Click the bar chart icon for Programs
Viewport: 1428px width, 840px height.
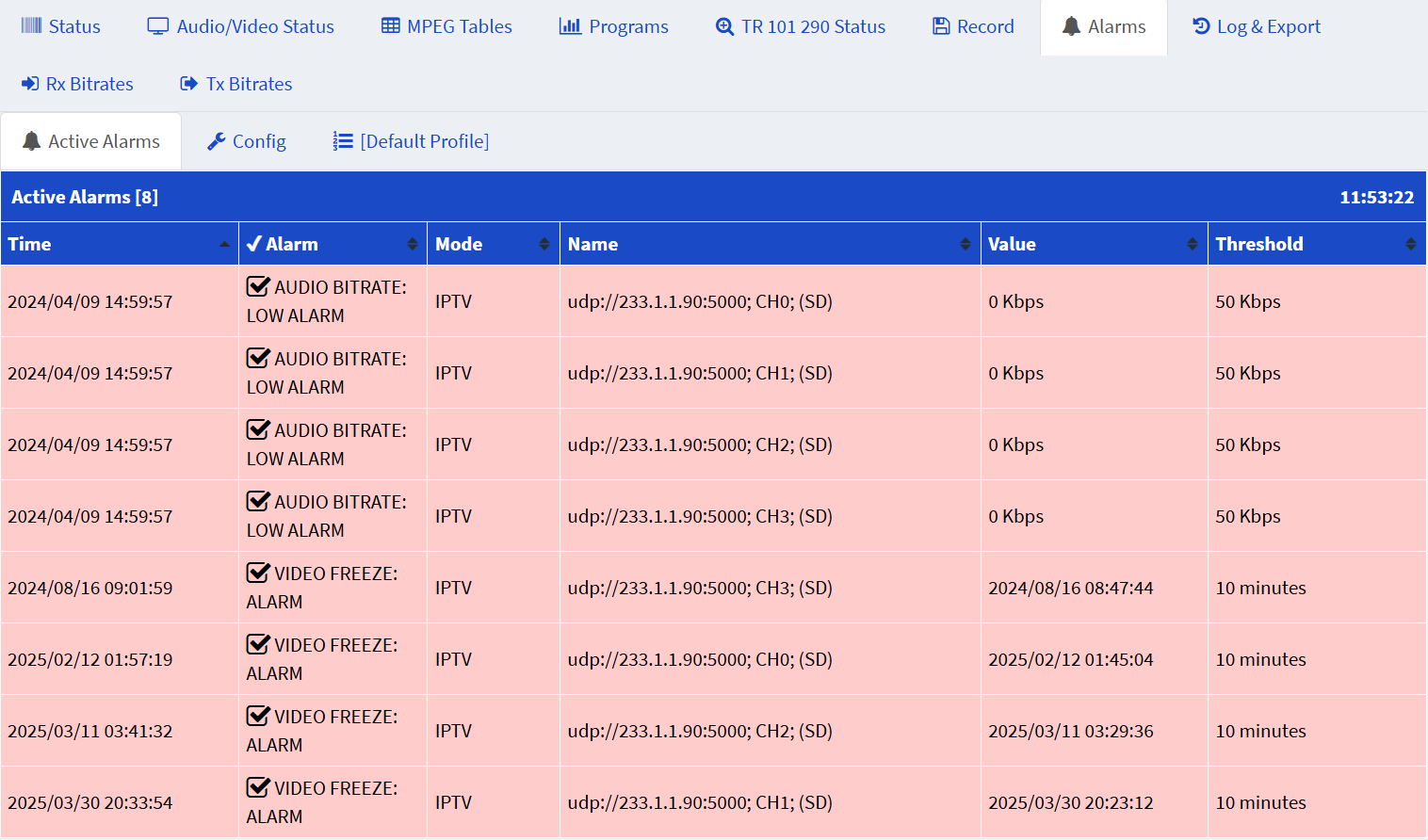tap(570, 25)
